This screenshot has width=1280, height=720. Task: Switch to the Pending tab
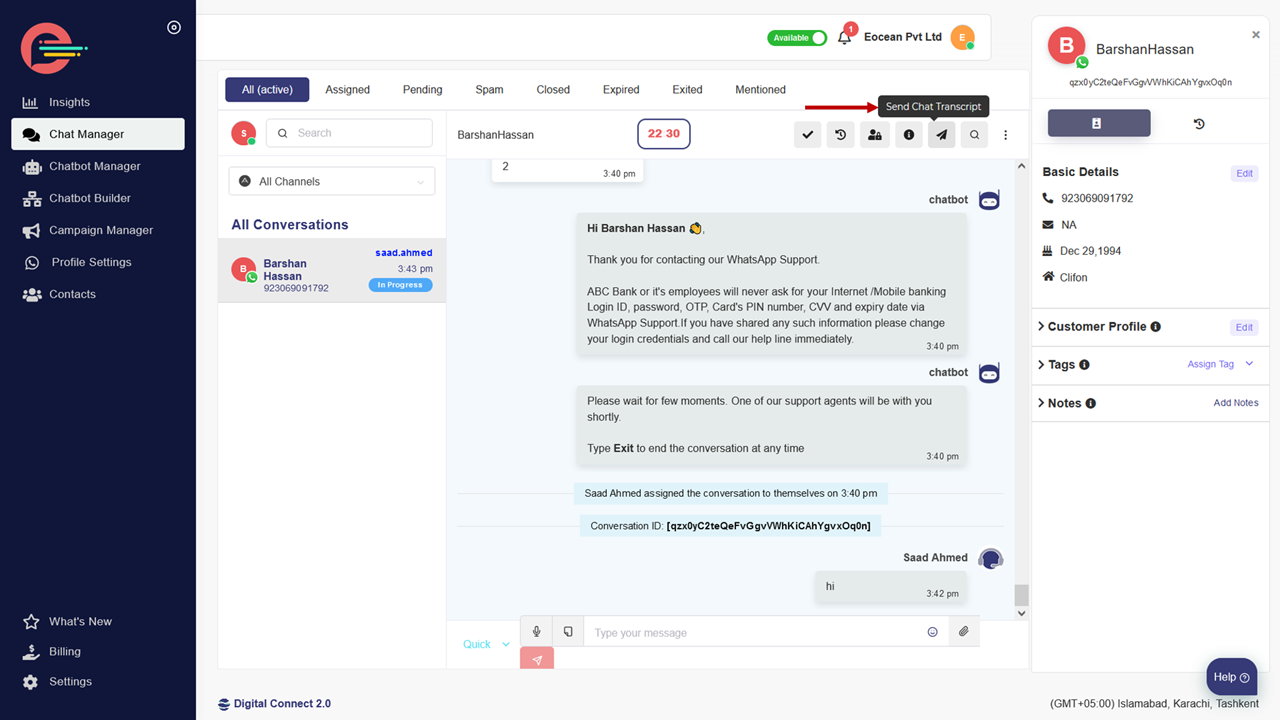[x=422, y=90]
